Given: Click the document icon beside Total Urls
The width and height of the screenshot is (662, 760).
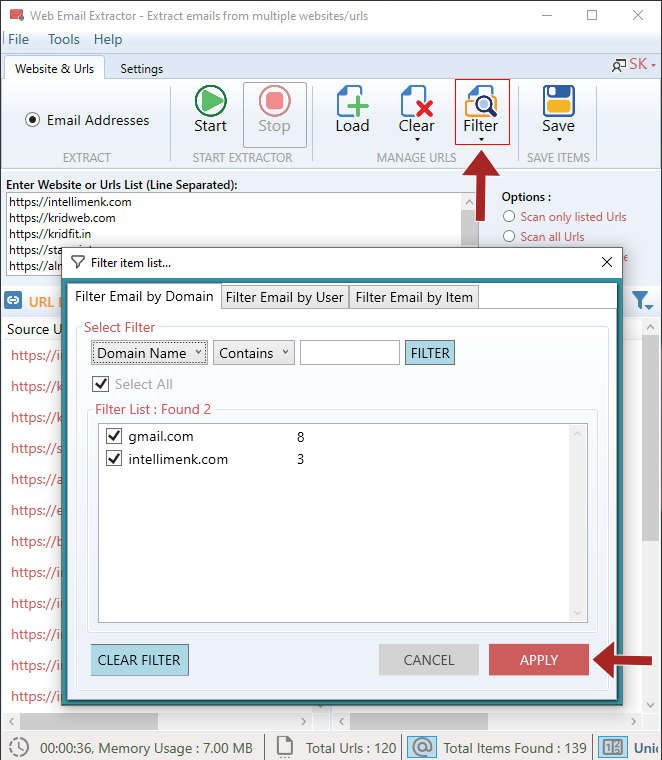Looking at the screenshot, I should (x=285, y=747).
